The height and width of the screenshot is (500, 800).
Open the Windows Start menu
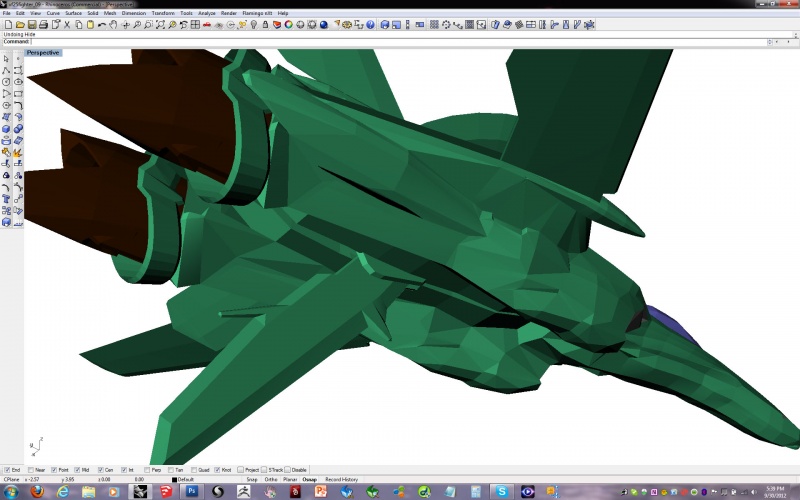tap(10, 492)
